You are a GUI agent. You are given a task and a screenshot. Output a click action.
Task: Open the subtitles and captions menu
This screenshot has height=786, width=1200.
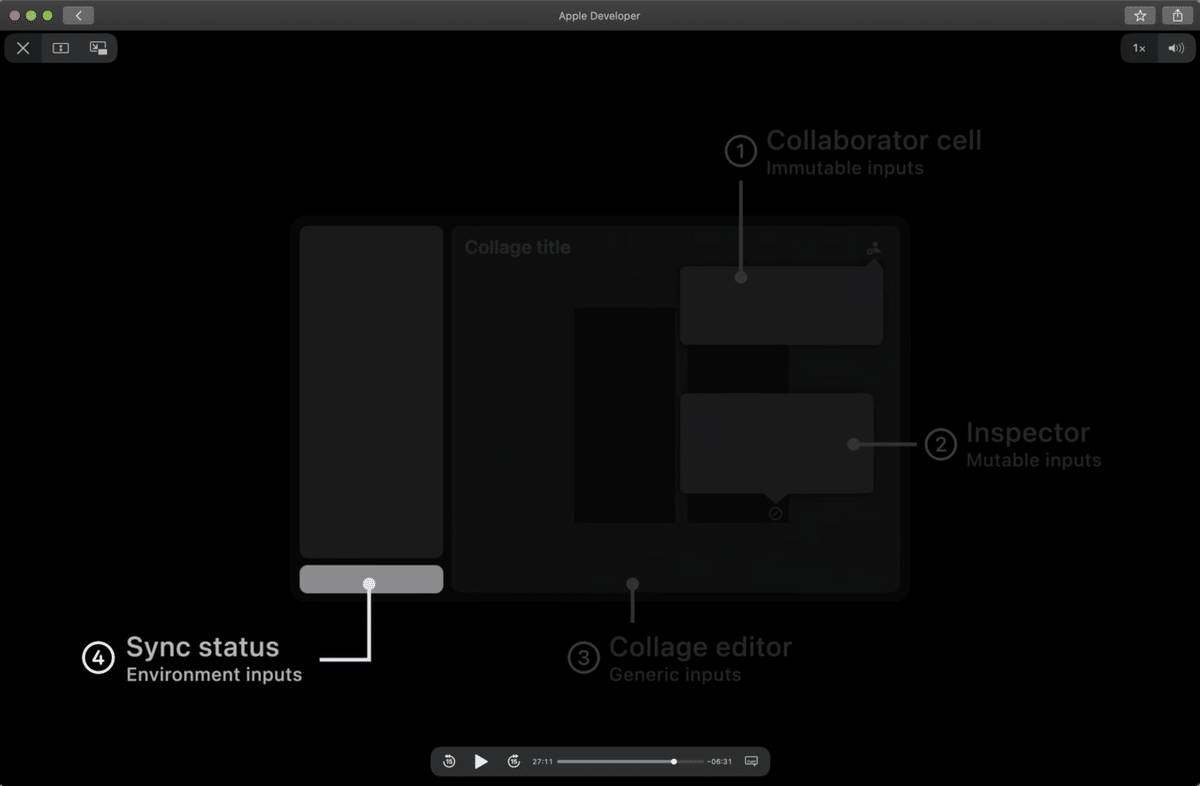[x=751, y=761]
